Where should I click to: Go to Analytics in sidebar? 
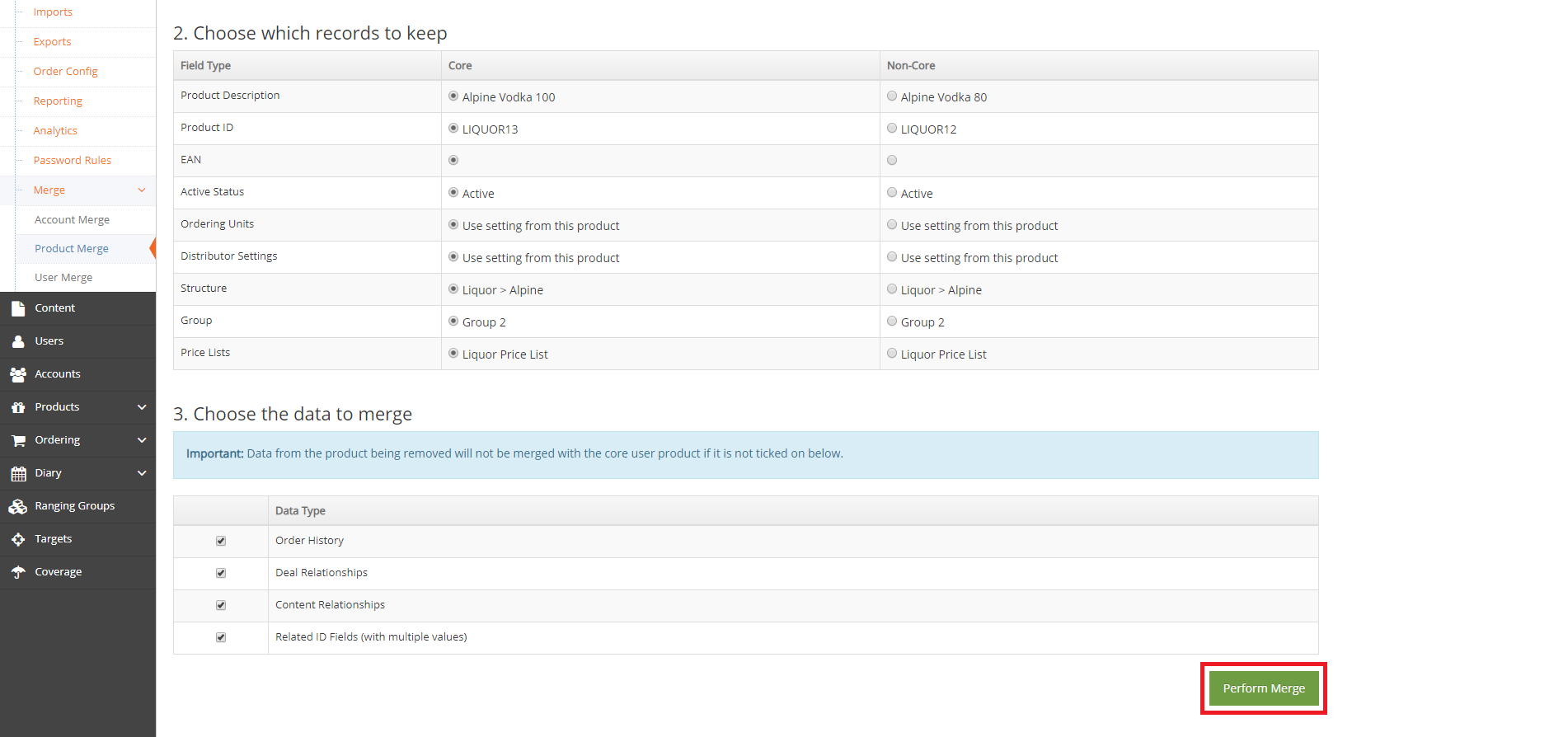(x=55, y=131)
